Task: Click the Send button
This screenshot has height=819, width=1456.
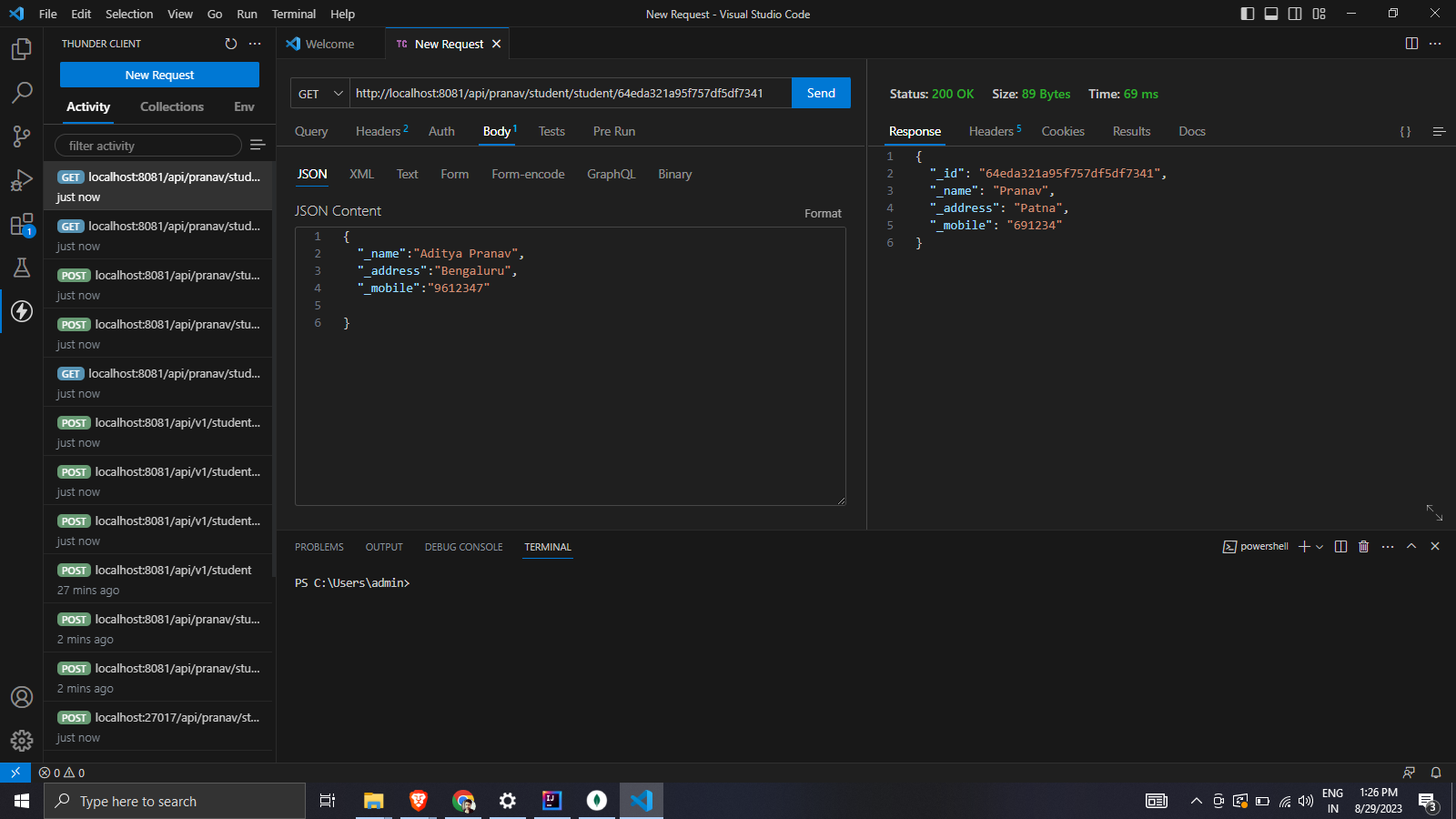Action: [820, 93]
